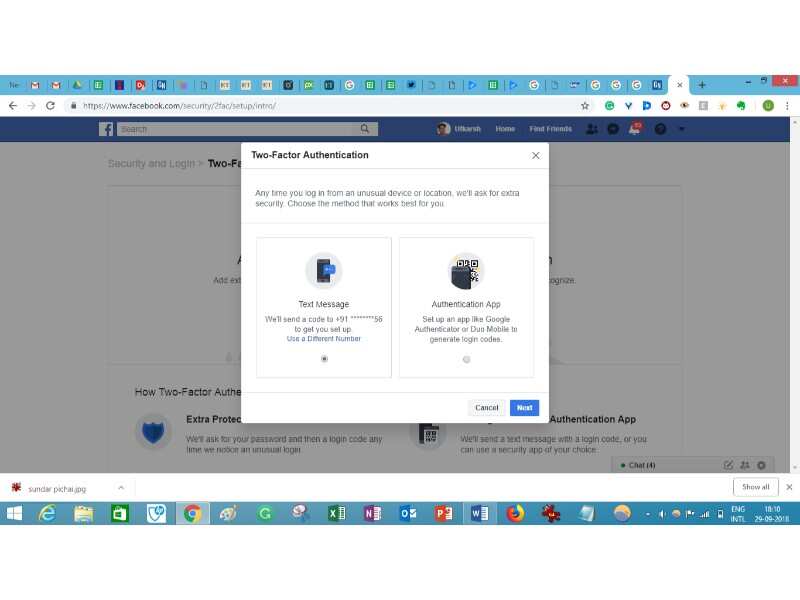Close the Two-Factor Authentication dialog with X

click(535, 156)
